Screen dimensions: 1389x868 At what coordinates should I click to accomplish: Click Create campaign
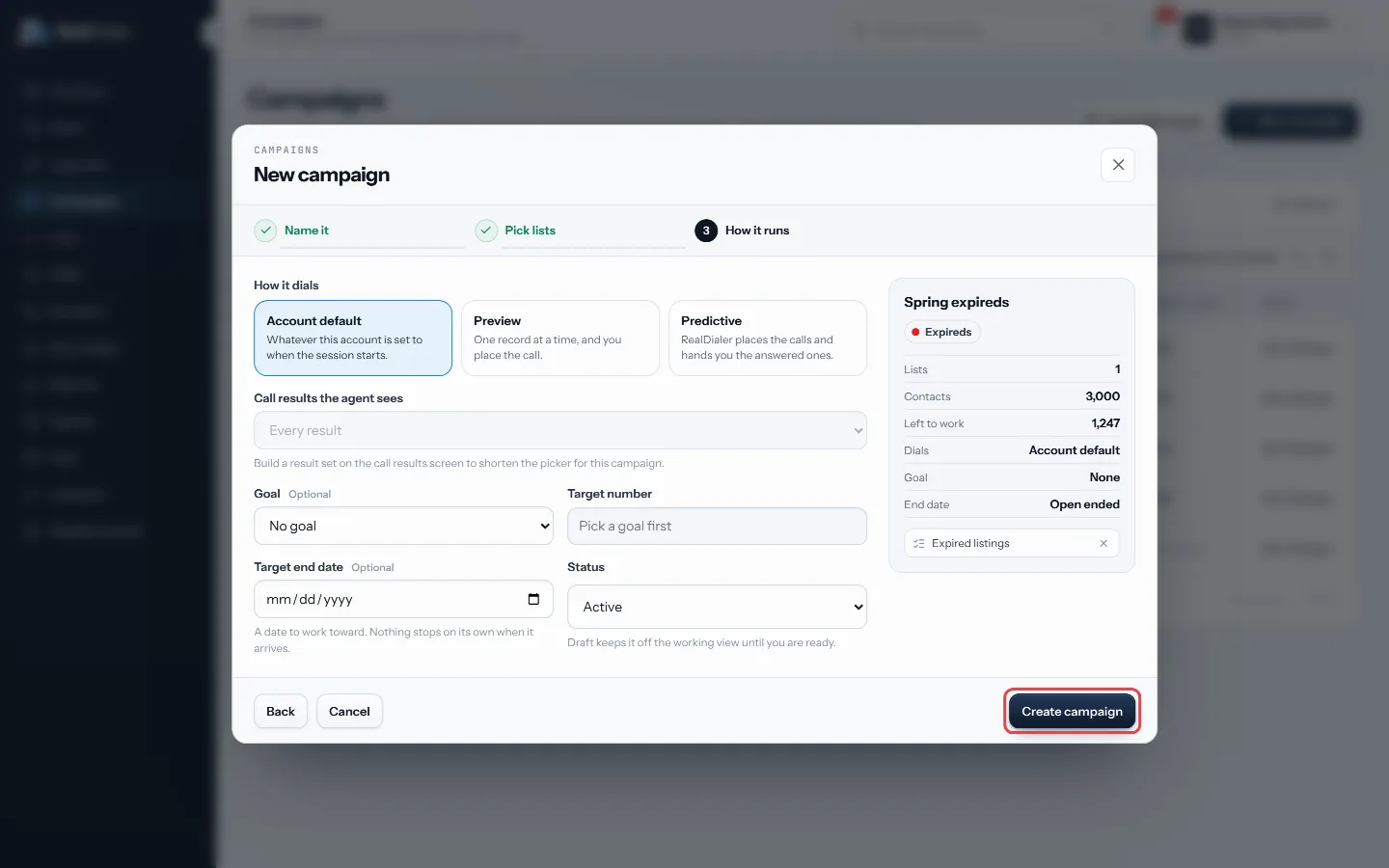[x=1072, y=712]
